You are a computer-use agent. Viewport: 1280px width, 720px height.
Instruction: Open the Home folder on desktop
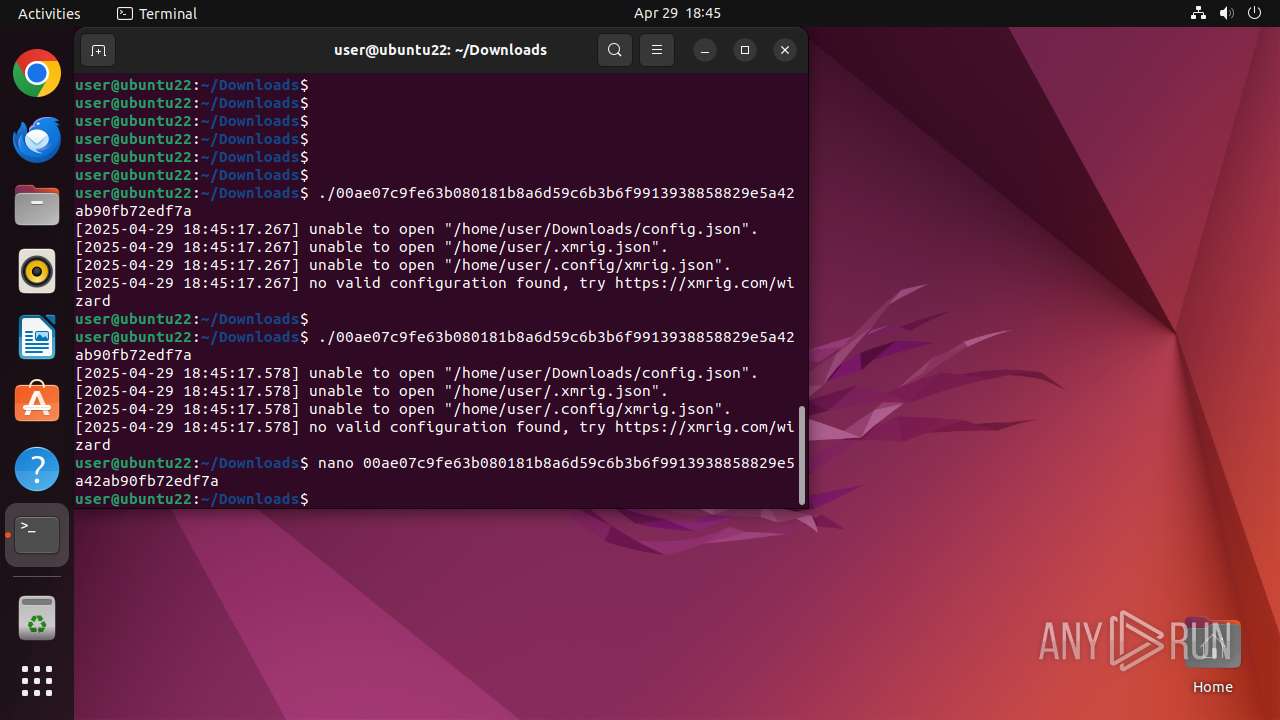point(1212,656)
